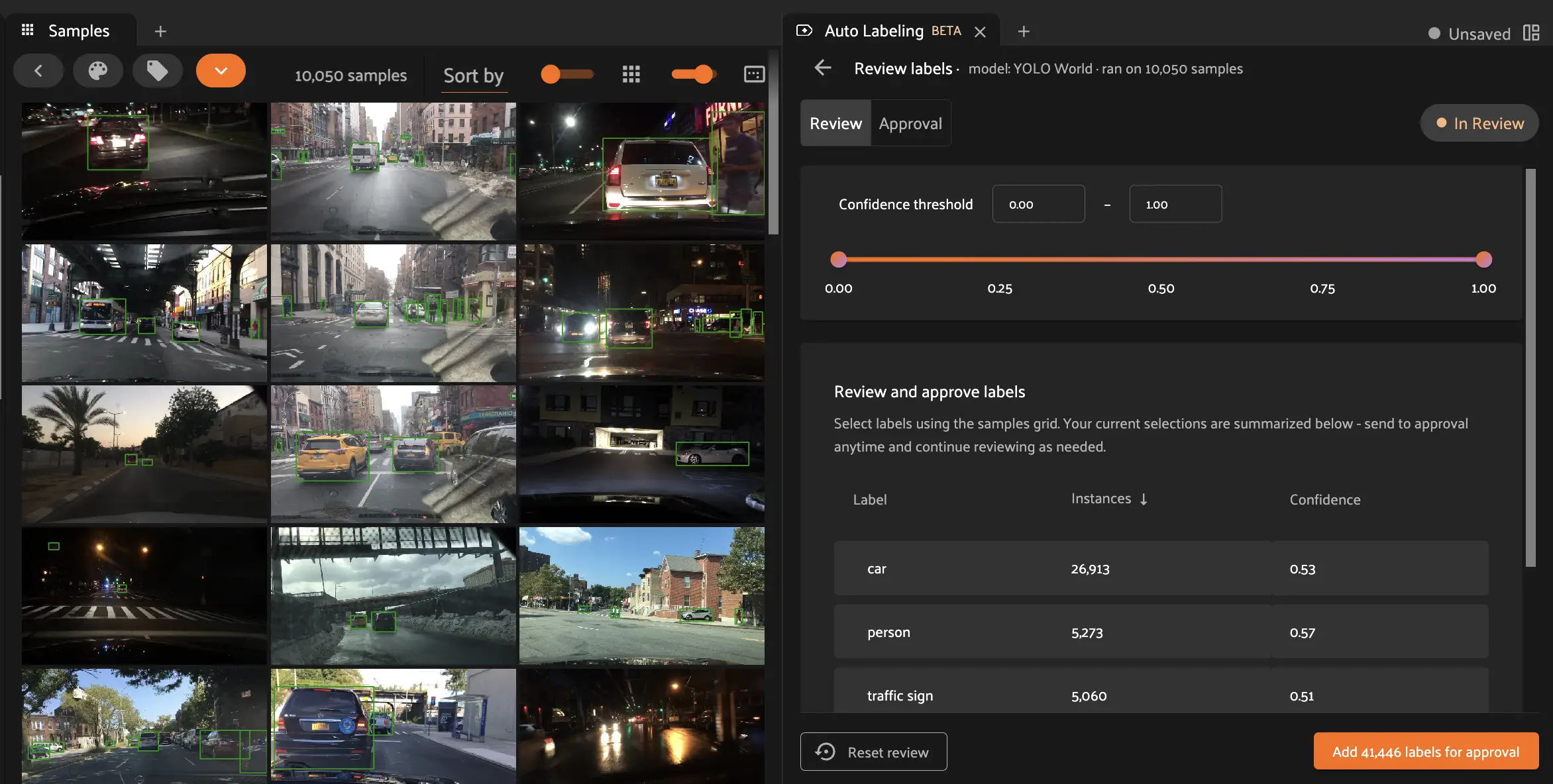Open the split panel layout icon
Viewport: 1553px width, 784px height.
1531,33
